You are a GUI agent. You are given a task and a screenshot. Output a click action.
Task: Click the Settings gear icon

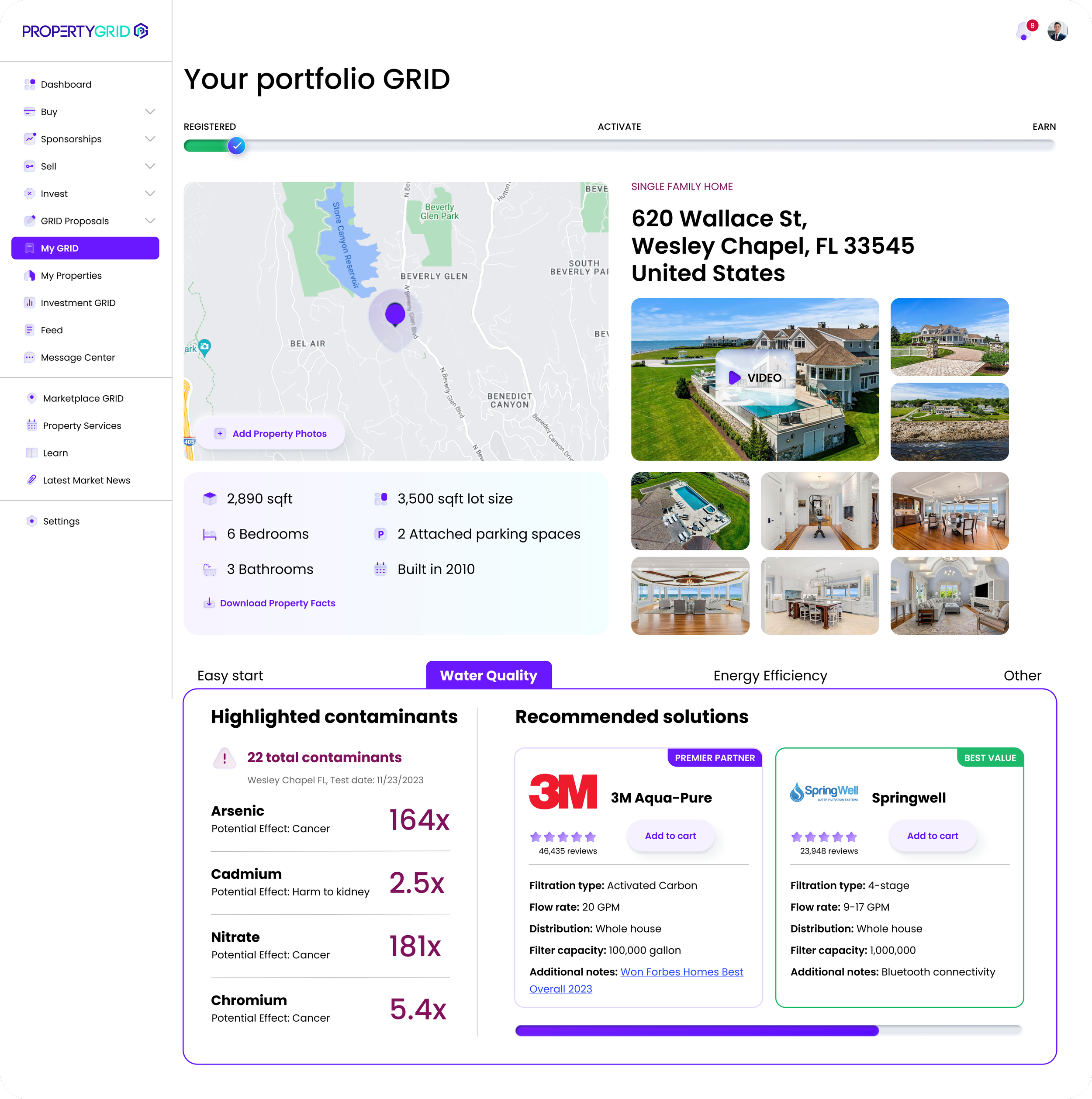pos(32,521)
